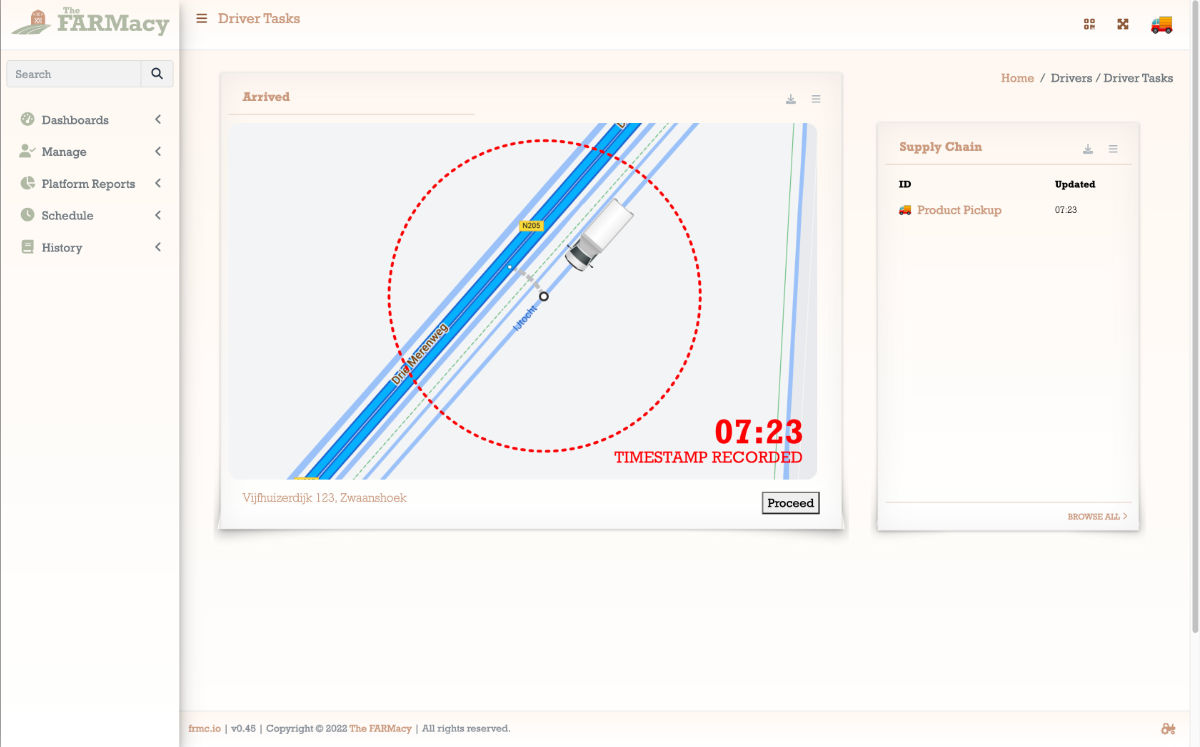Click the Product Pickup truck icon

click(x=905, y=210)
